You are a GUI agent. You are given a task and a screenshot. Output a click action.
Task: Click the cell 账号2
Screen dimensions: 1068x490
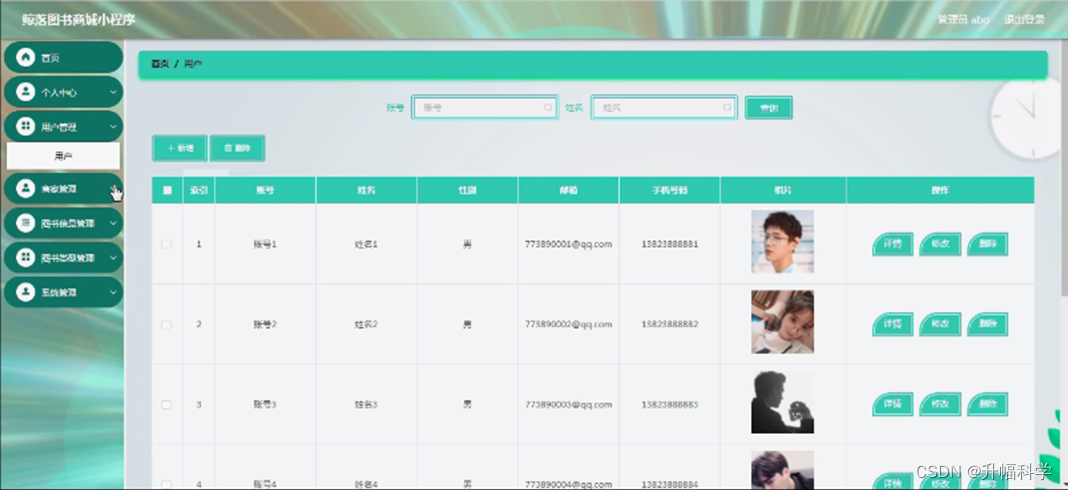(265, 324)
